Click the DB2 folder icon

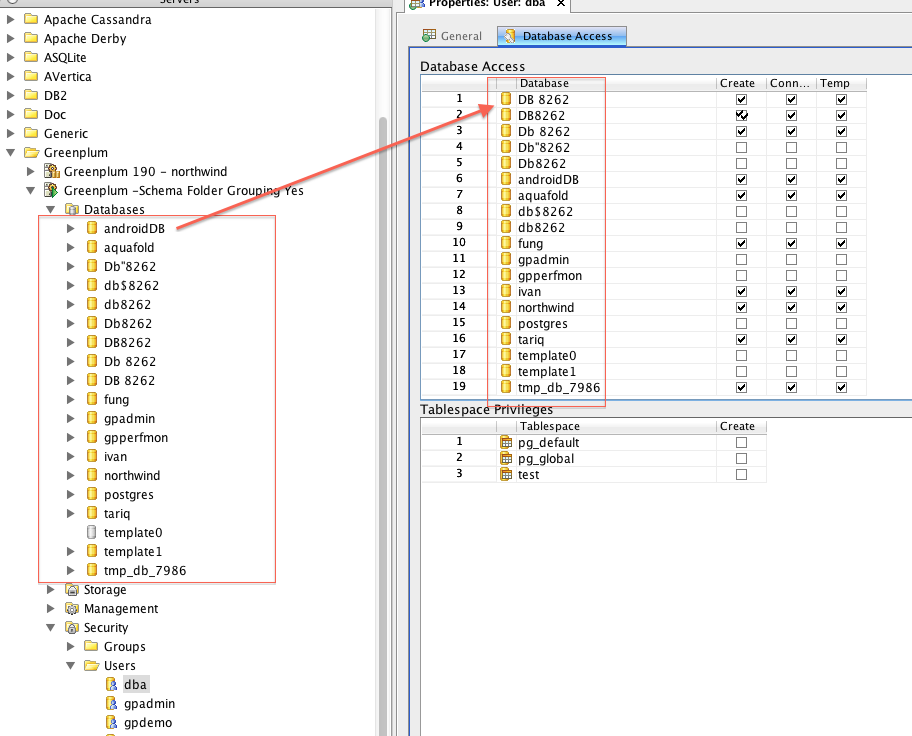click(31, 95)
